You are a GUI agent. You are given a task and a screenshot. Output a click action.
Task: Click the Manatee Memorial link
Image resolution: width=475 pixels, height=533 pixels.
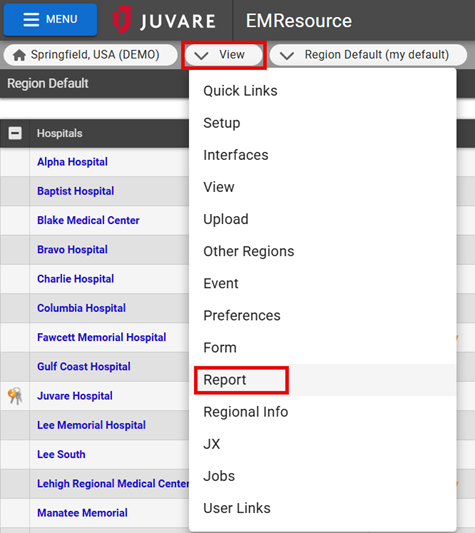click(82, 513)
